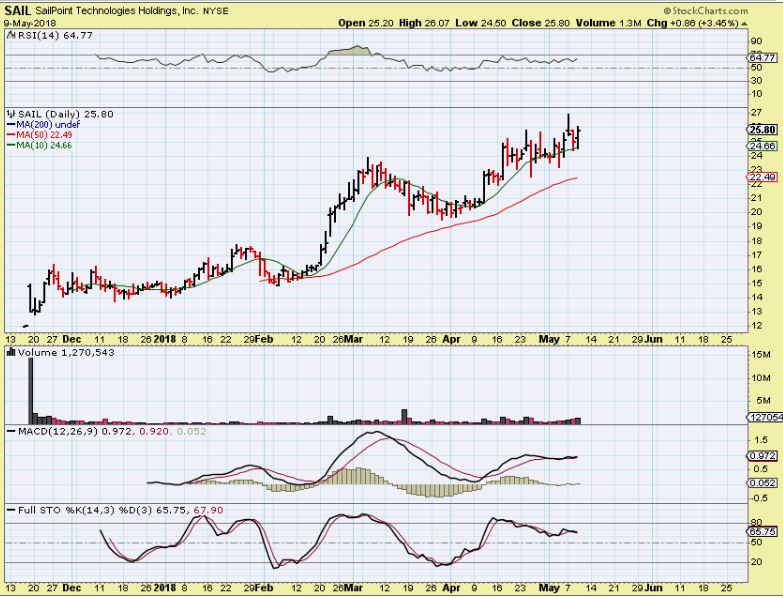Click the blue MA(200) legend line swatch

coord(10,125)
